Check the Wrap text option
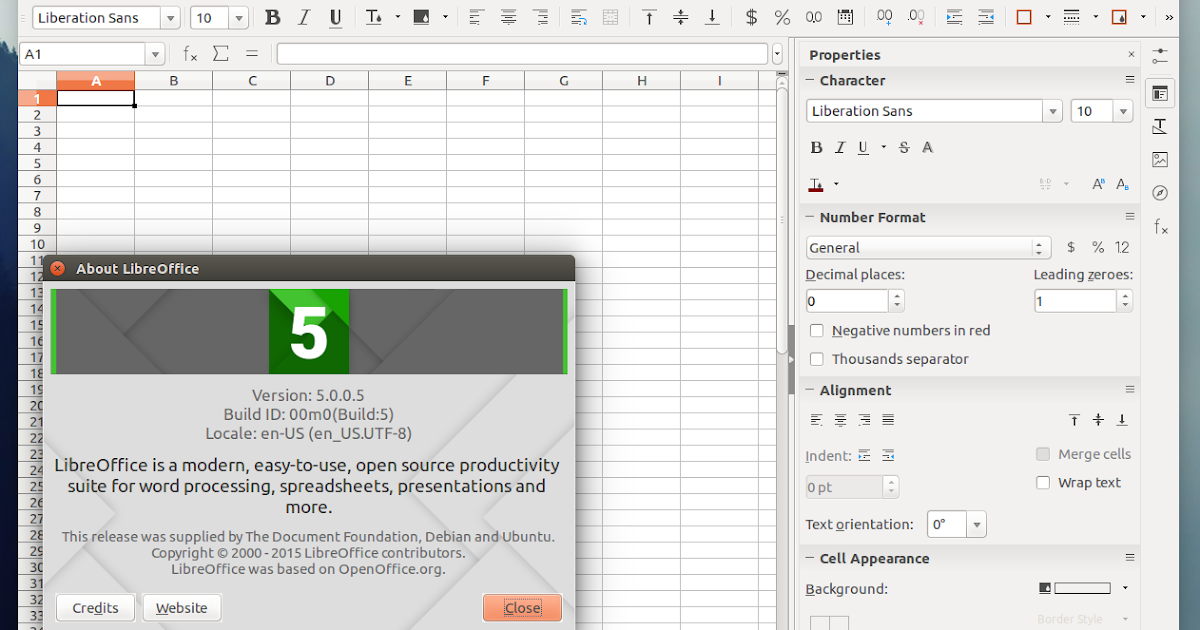The width and height of the screenshot is (1200, 630). (x=1043, y=483)
